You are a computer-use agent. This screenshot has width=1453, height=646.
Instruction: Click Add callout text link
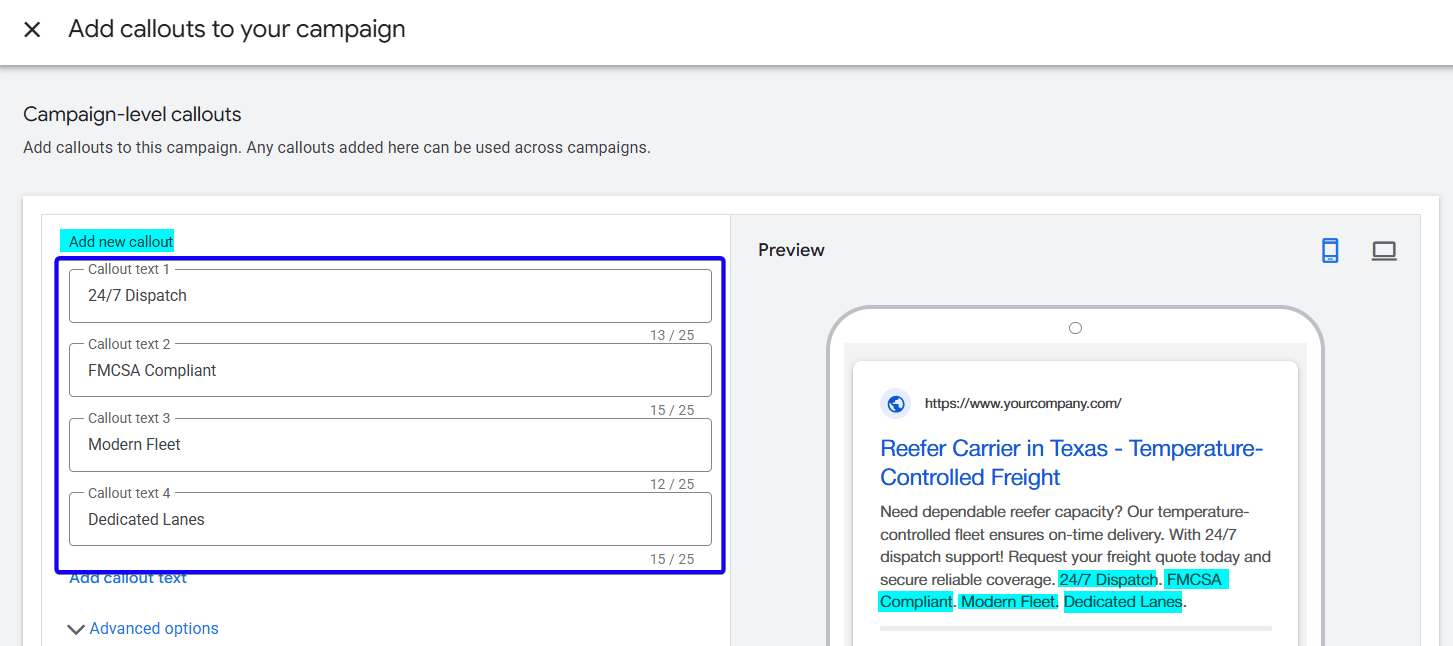coord(128,577)
